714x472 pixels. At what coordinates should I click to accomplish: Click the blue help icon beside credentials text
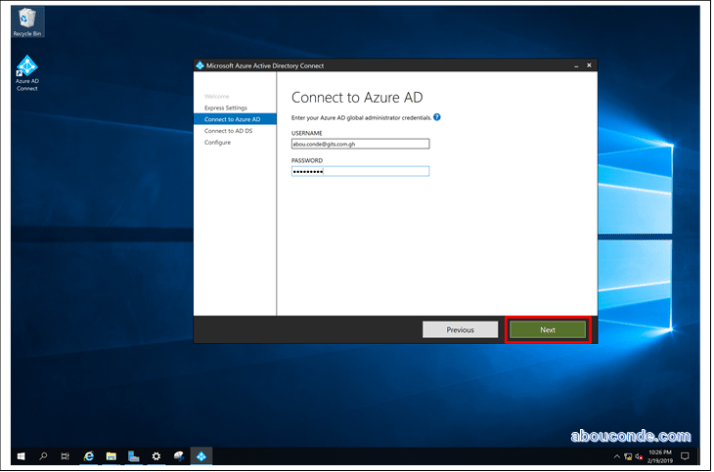click(437, 117)
